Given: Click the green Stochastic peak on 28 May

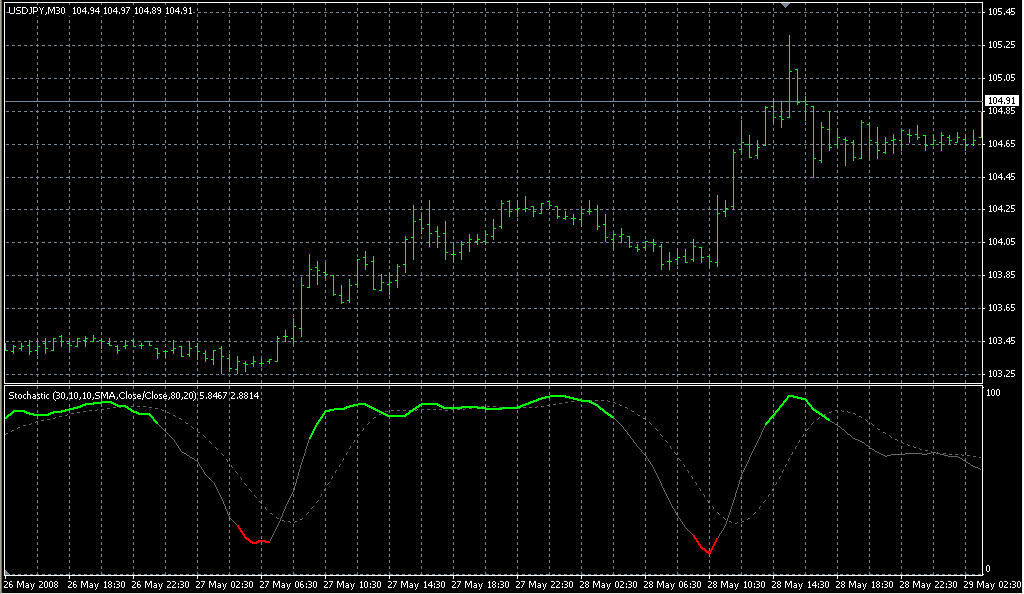Looking at the screenshot, I should click(x=793, y=397).
